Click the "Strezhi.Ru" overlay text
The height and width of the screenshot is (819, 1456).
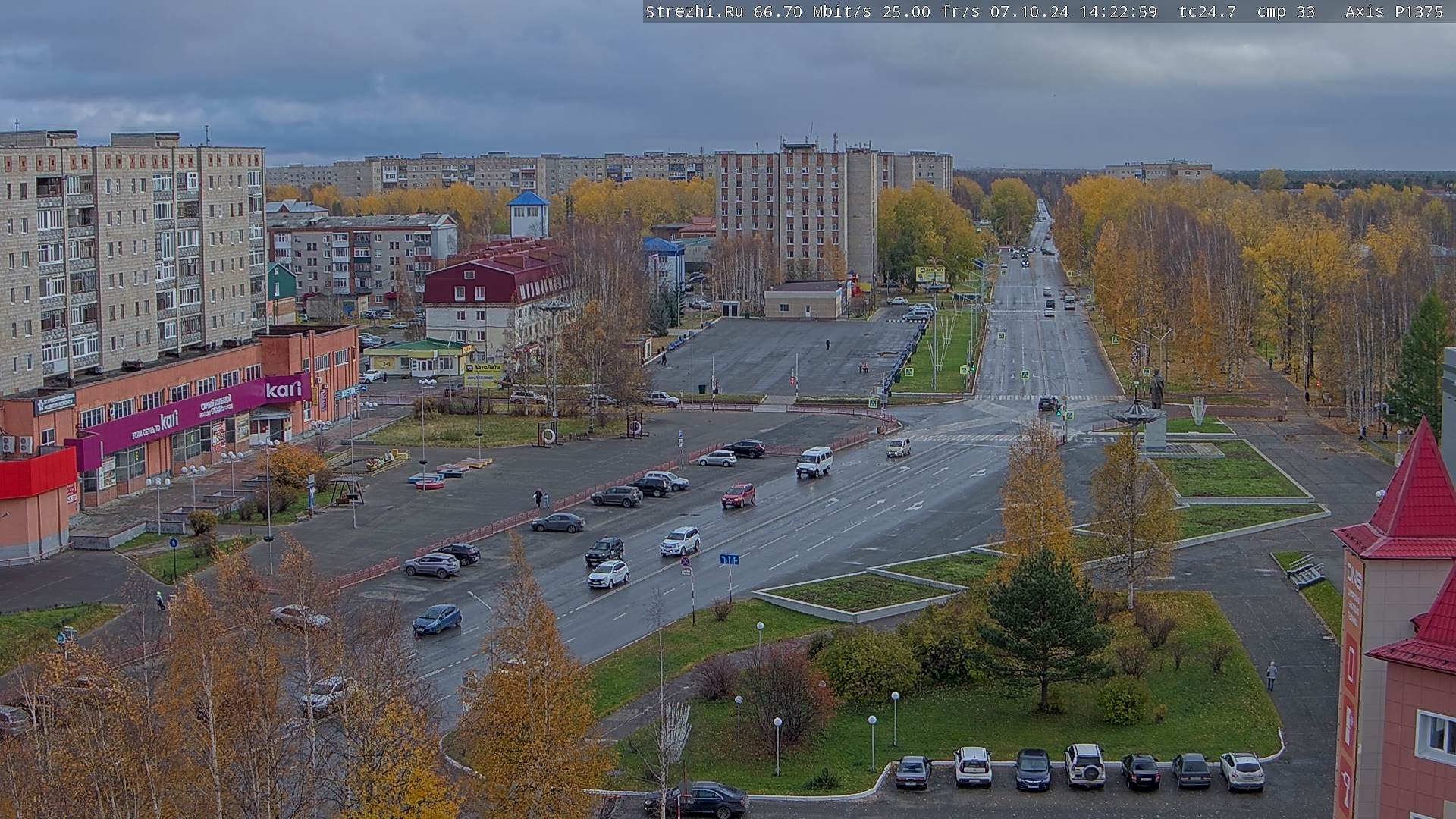[694, 11]
